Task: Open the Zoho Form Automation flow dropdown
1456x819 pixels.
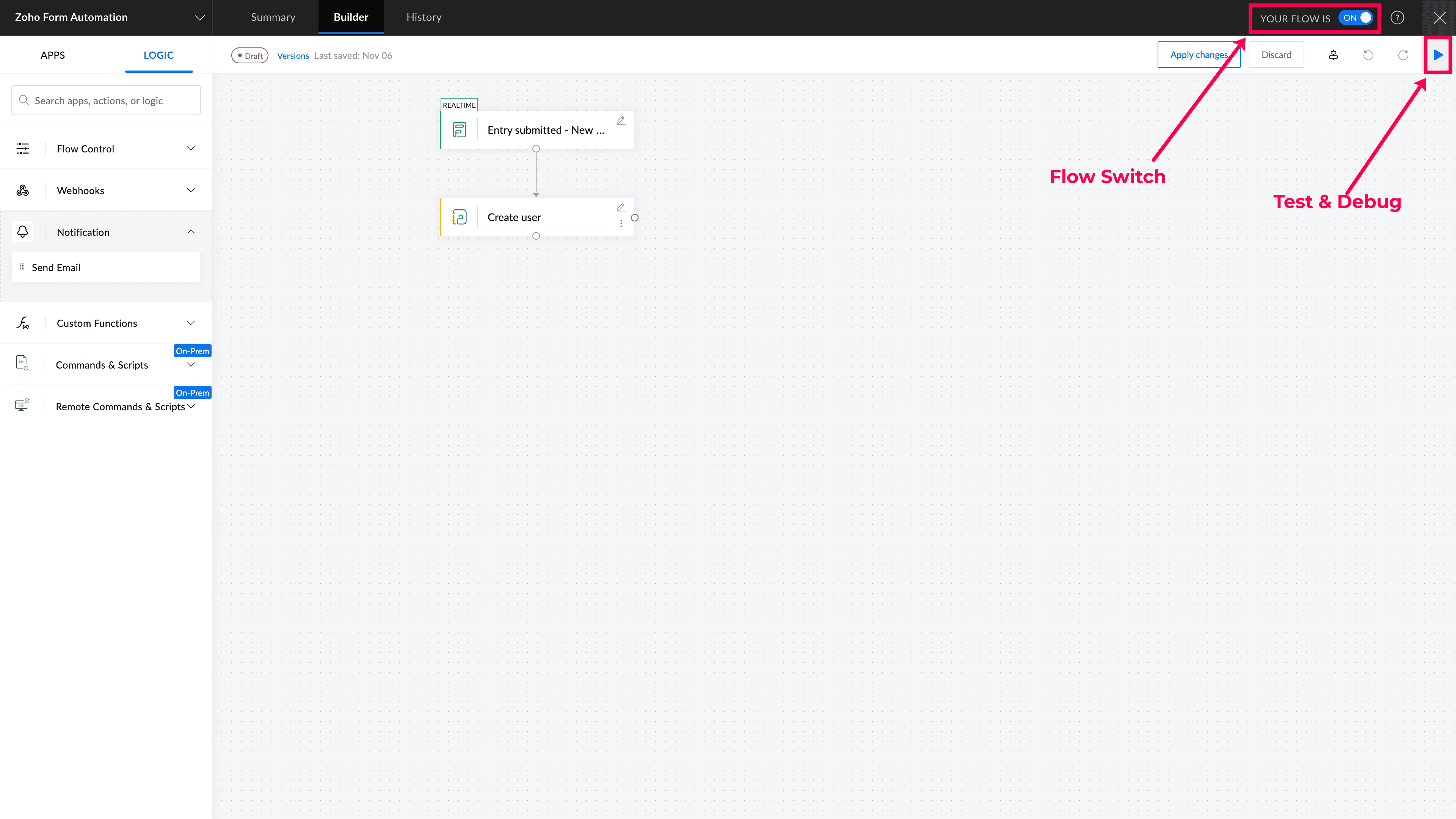Action: (x=199, y=17)
